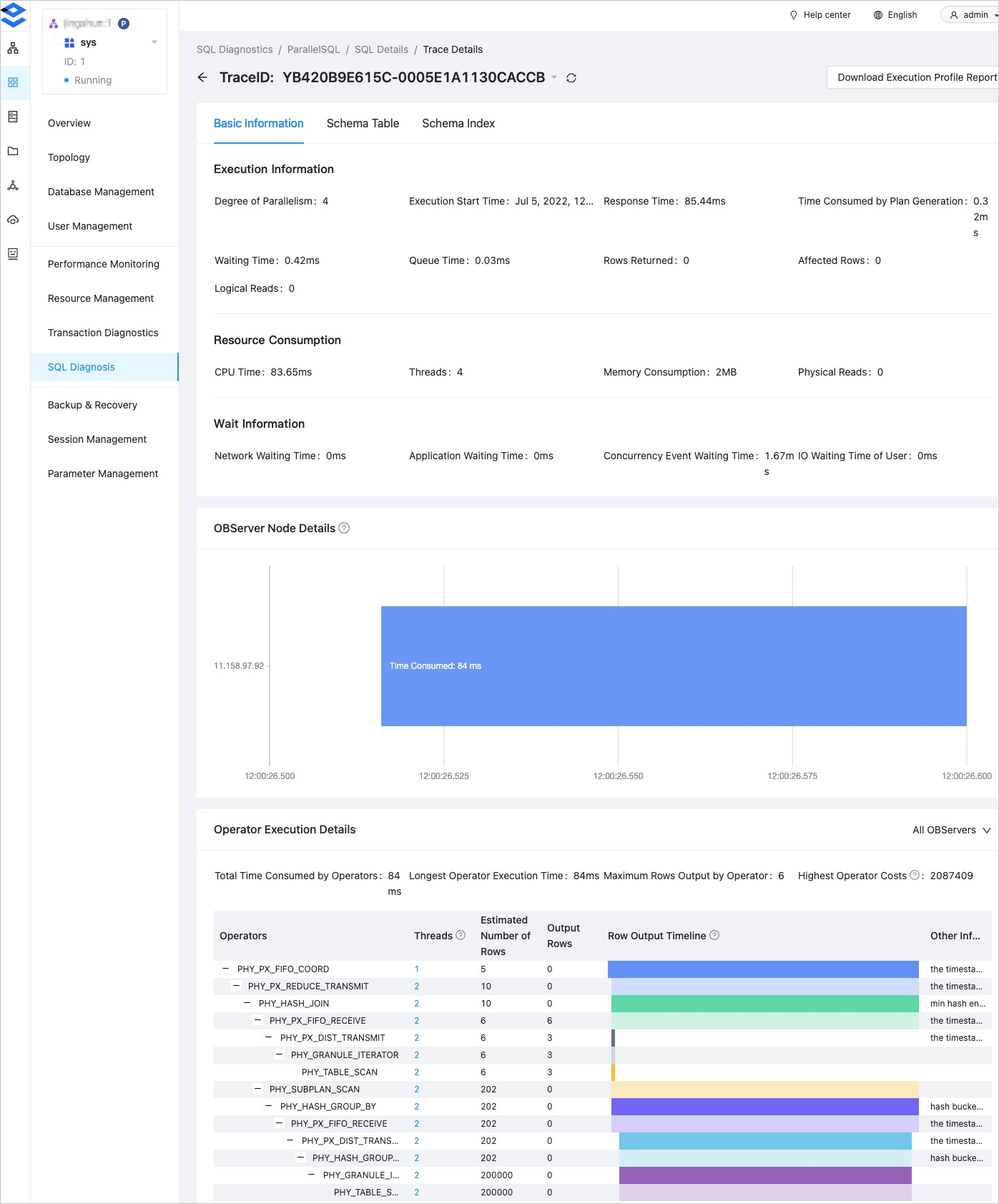
Task: Click the cloud sync icon in the left rail
Action: coord(13,220)
